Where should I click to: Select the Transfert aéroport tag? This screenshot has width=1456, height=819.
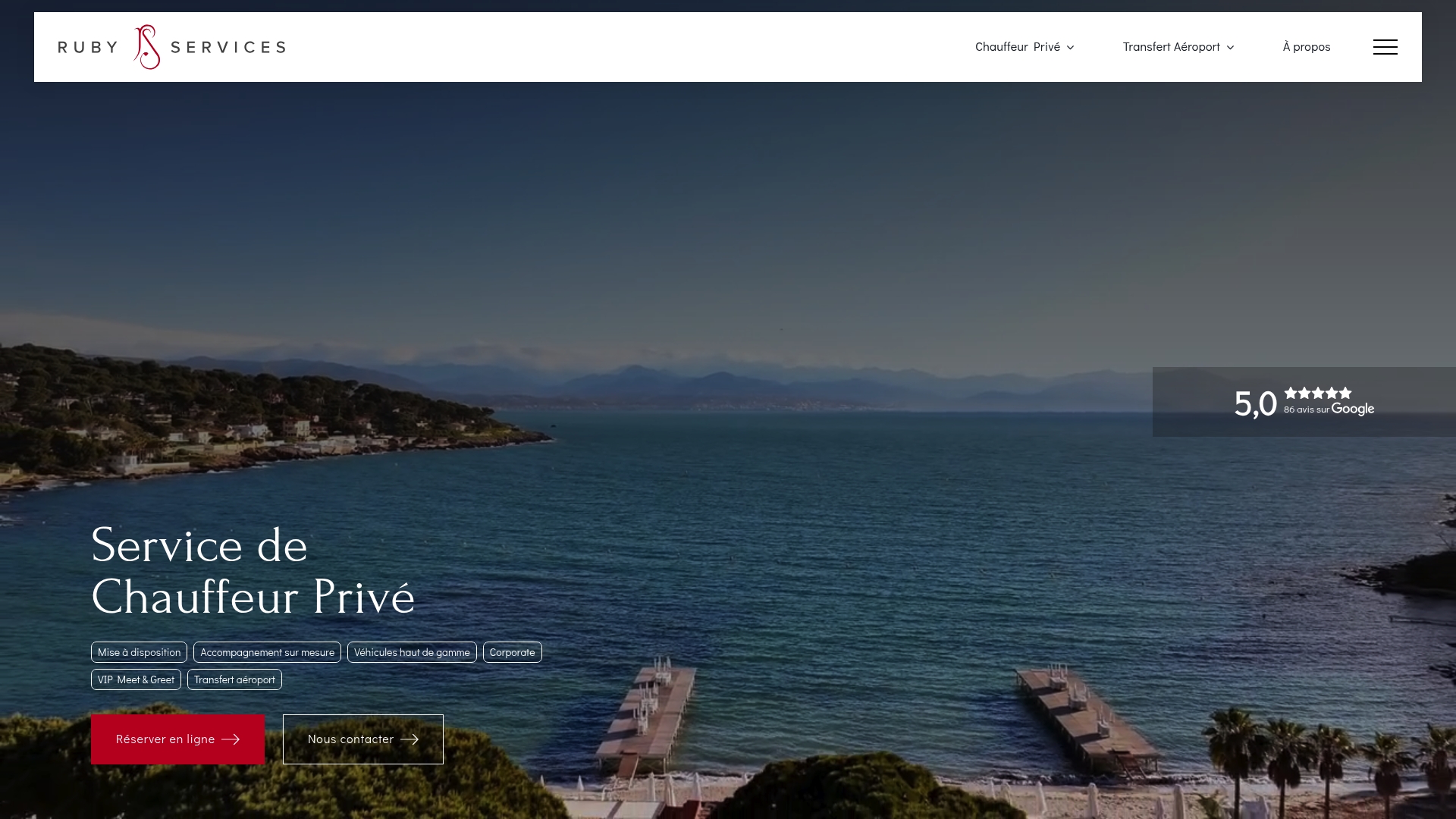pos(234,679)
